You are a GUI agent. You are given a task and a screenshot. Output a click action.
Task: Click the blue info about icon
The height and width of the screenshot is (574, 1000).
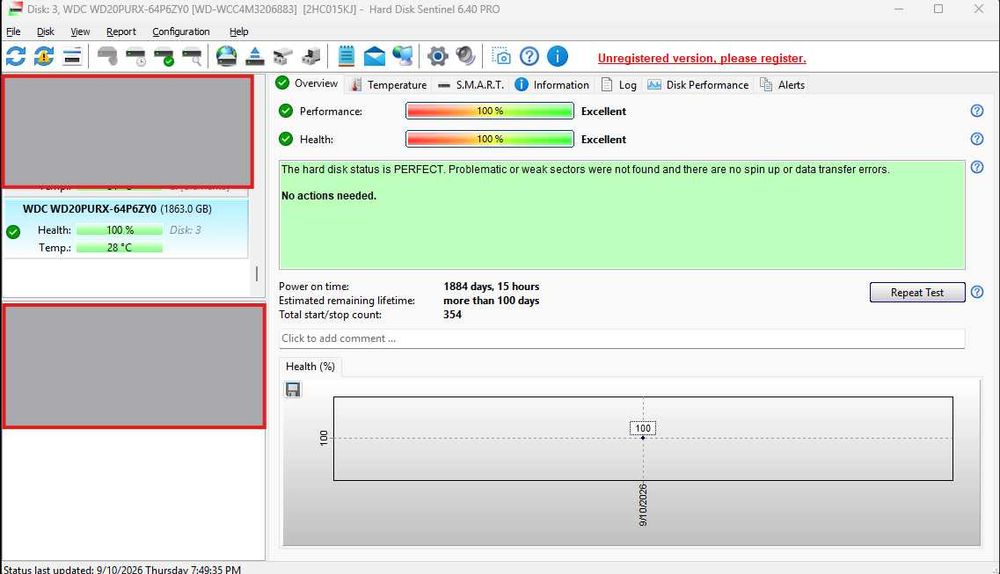tap(557, 56)
